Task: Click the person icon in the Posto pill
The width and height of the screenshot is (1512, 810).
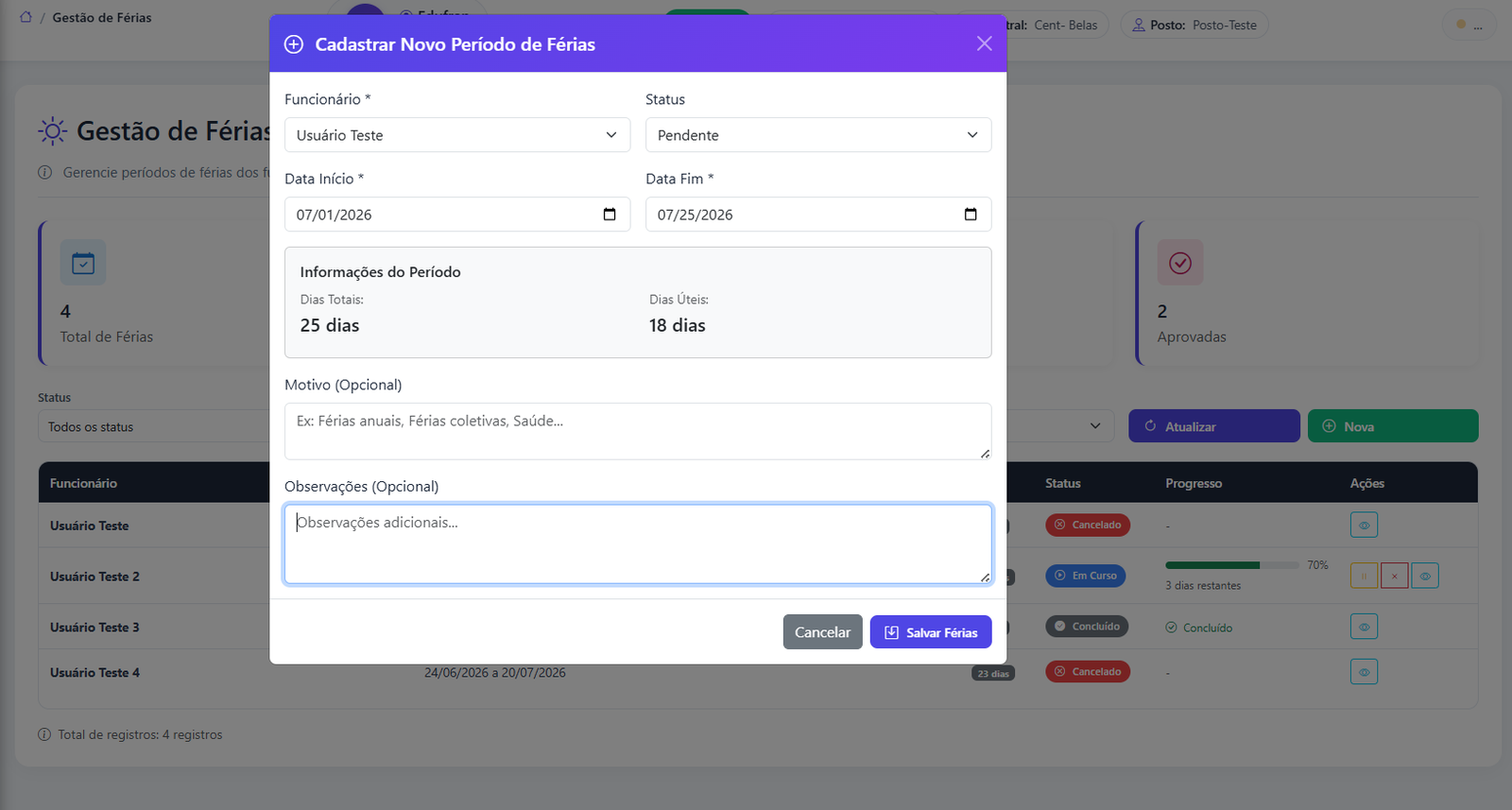Action: click(x=1139, y=26)
